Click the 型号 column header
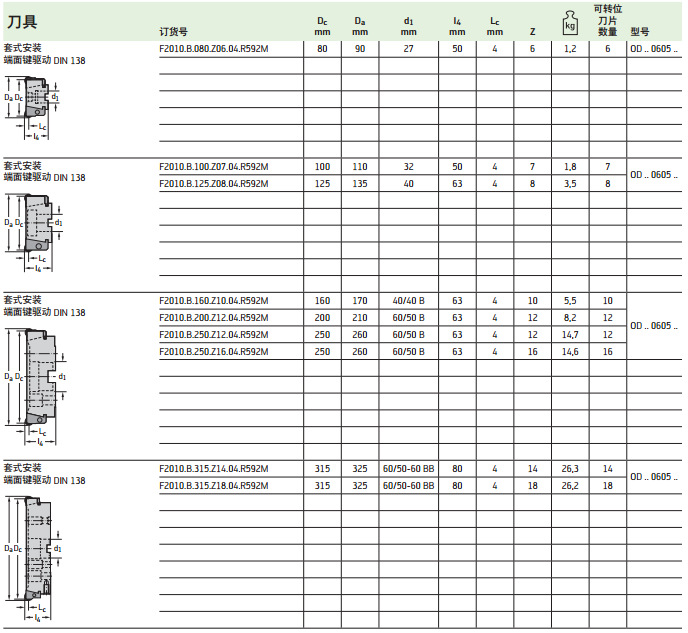The width and height of the screenshot is (688, 633). 641,31
